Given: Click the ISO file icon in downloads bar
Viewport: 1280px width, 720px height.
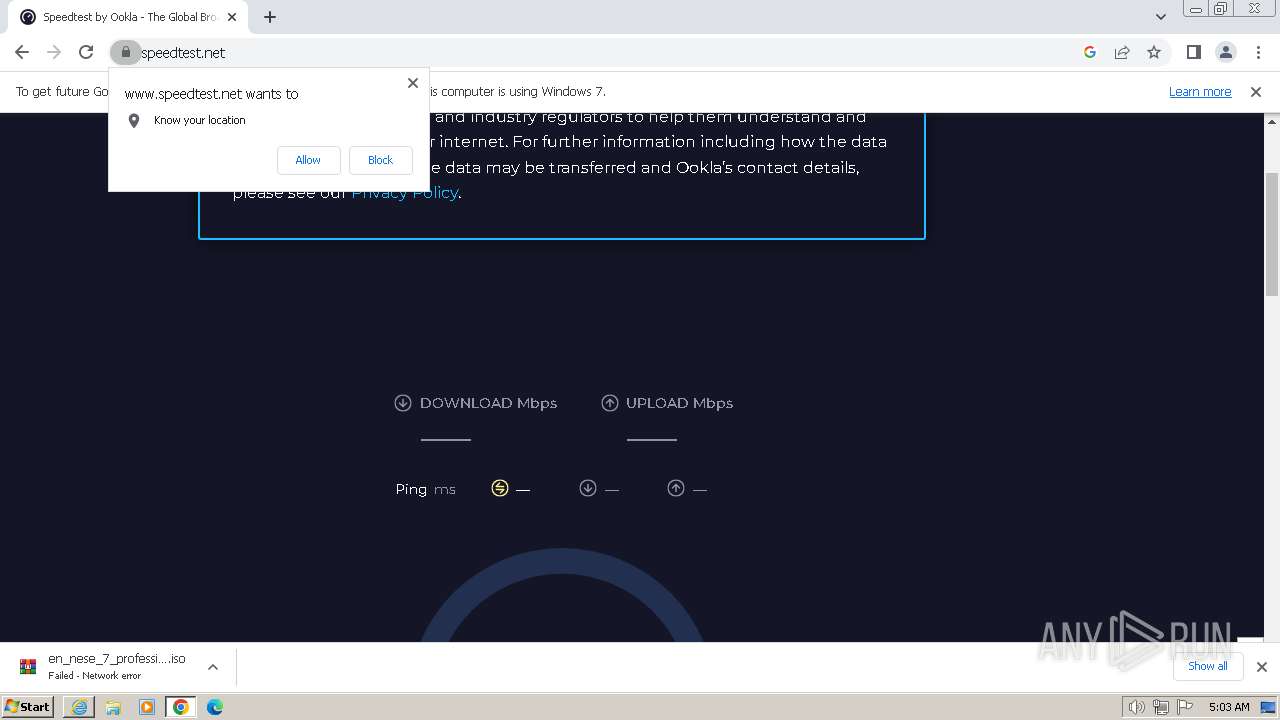Looking at the screenshot, I should click(28, 666).
